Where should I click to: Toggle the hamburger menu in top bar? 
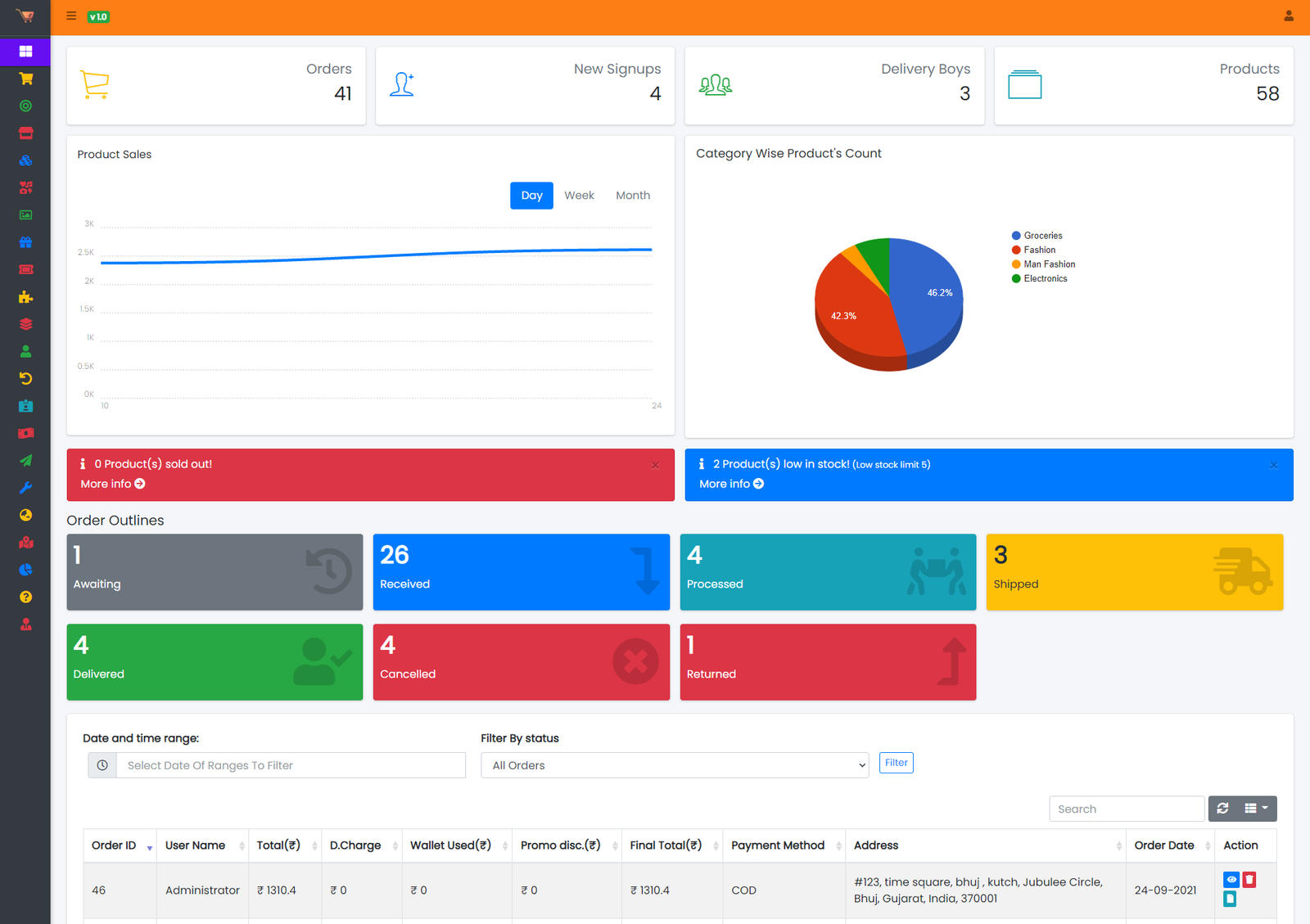pyautogui.click(x=71, y=16)
